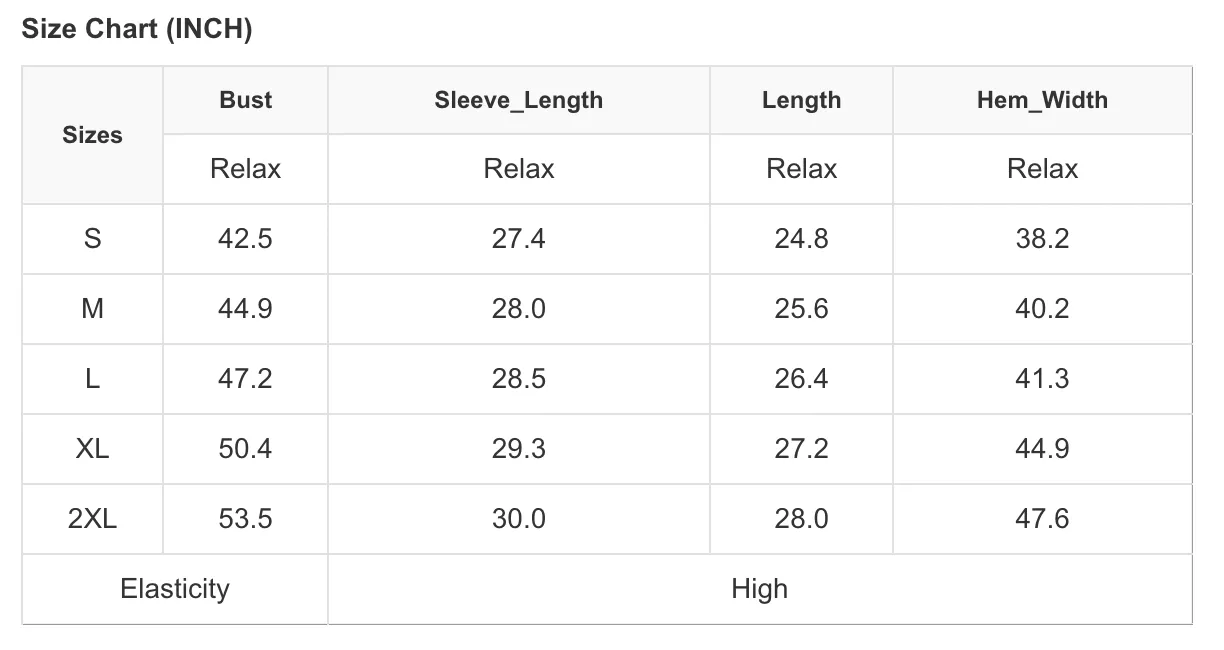The width and height of the screenshot is (1224, 650).
Task: Select bust value 53.5 for 2XL
Action: click(x=245, y=519)
